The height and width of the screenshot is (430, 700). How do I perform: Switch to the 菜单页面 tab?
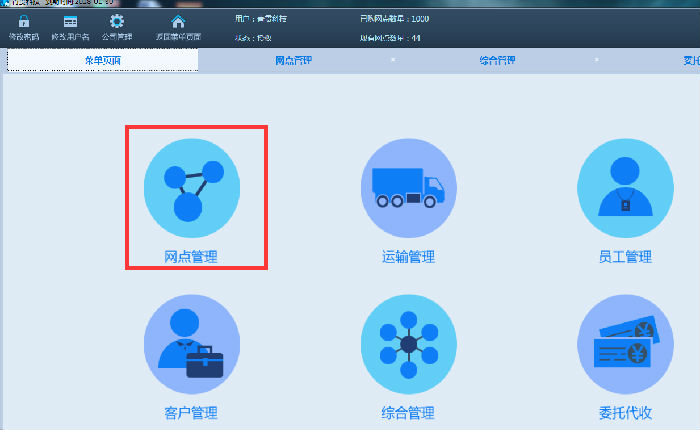[x=103, y=61]
